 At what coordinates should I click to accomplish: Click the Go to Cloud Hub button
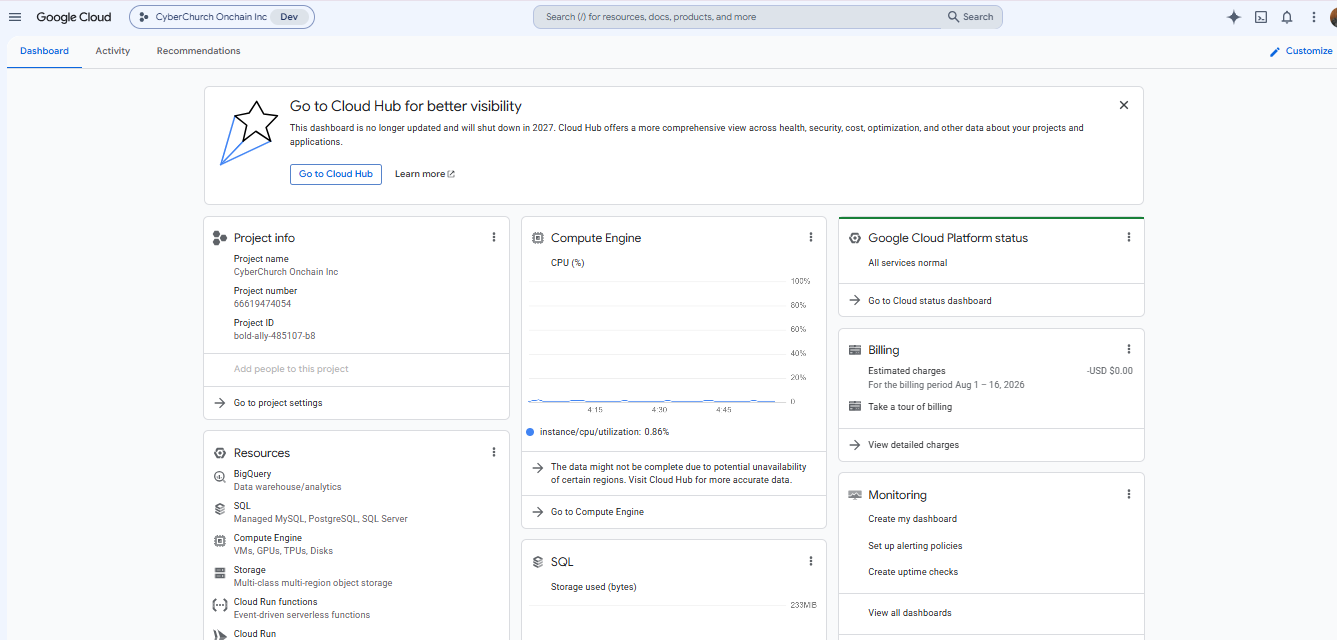point(336,174)
